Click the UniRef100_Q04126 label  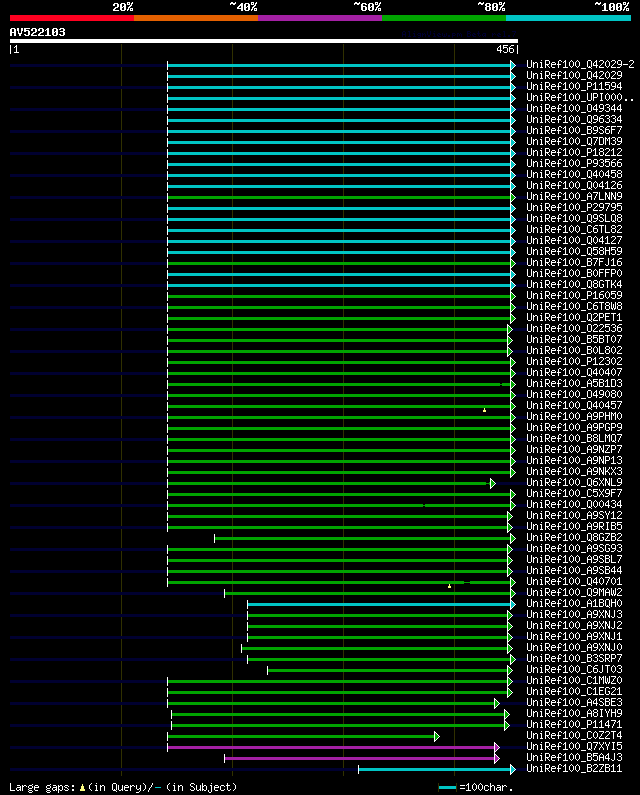click(x=574, y=186)
